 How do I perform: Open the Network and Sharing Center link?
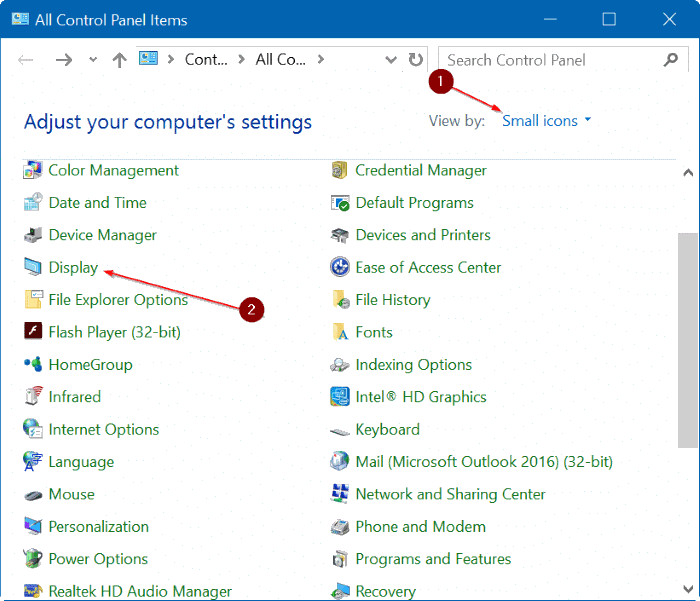pyautogui.click(x=450, y=494)
